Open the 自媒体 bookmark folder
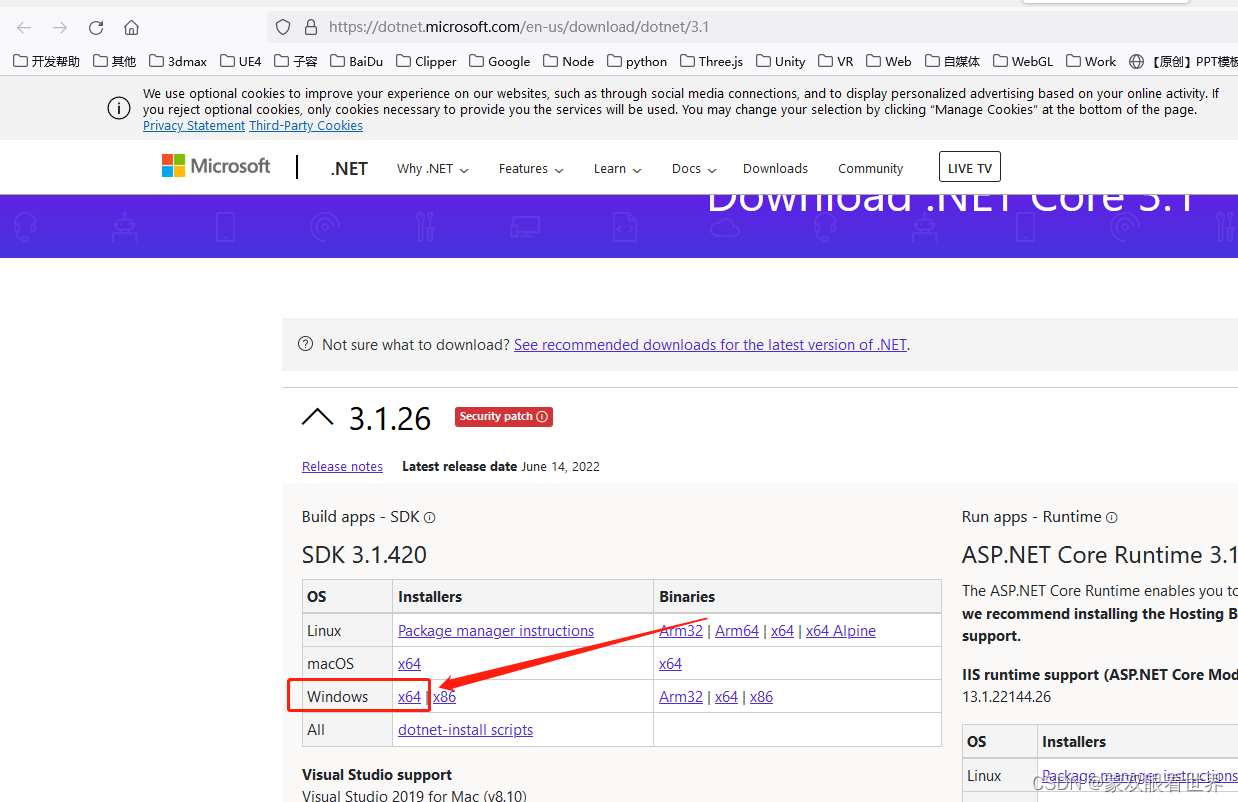This screenshot has height=802, width=1238. point(952,61)
